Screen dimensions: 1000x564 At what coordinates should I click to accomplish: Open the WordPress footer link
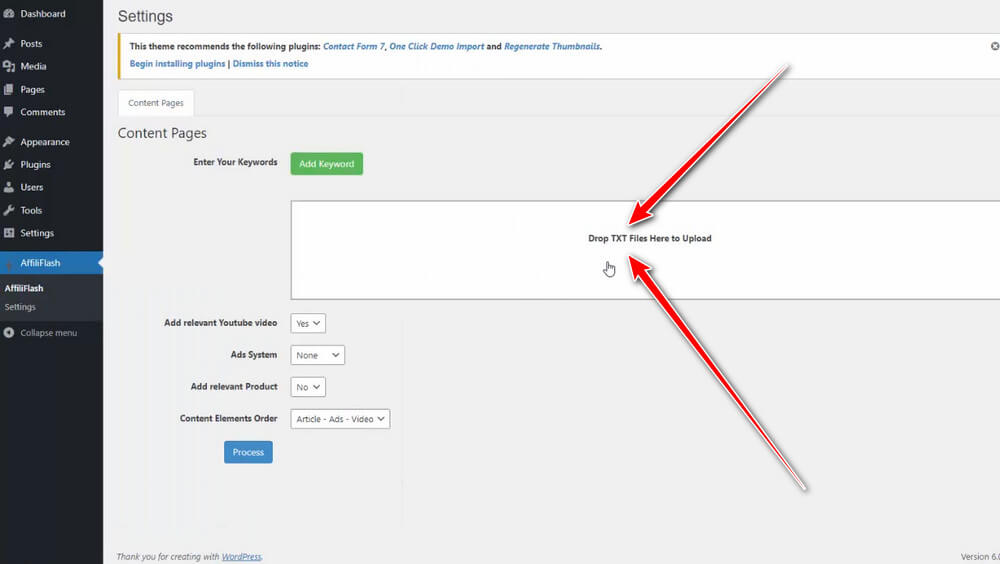[x=241, y=557]
